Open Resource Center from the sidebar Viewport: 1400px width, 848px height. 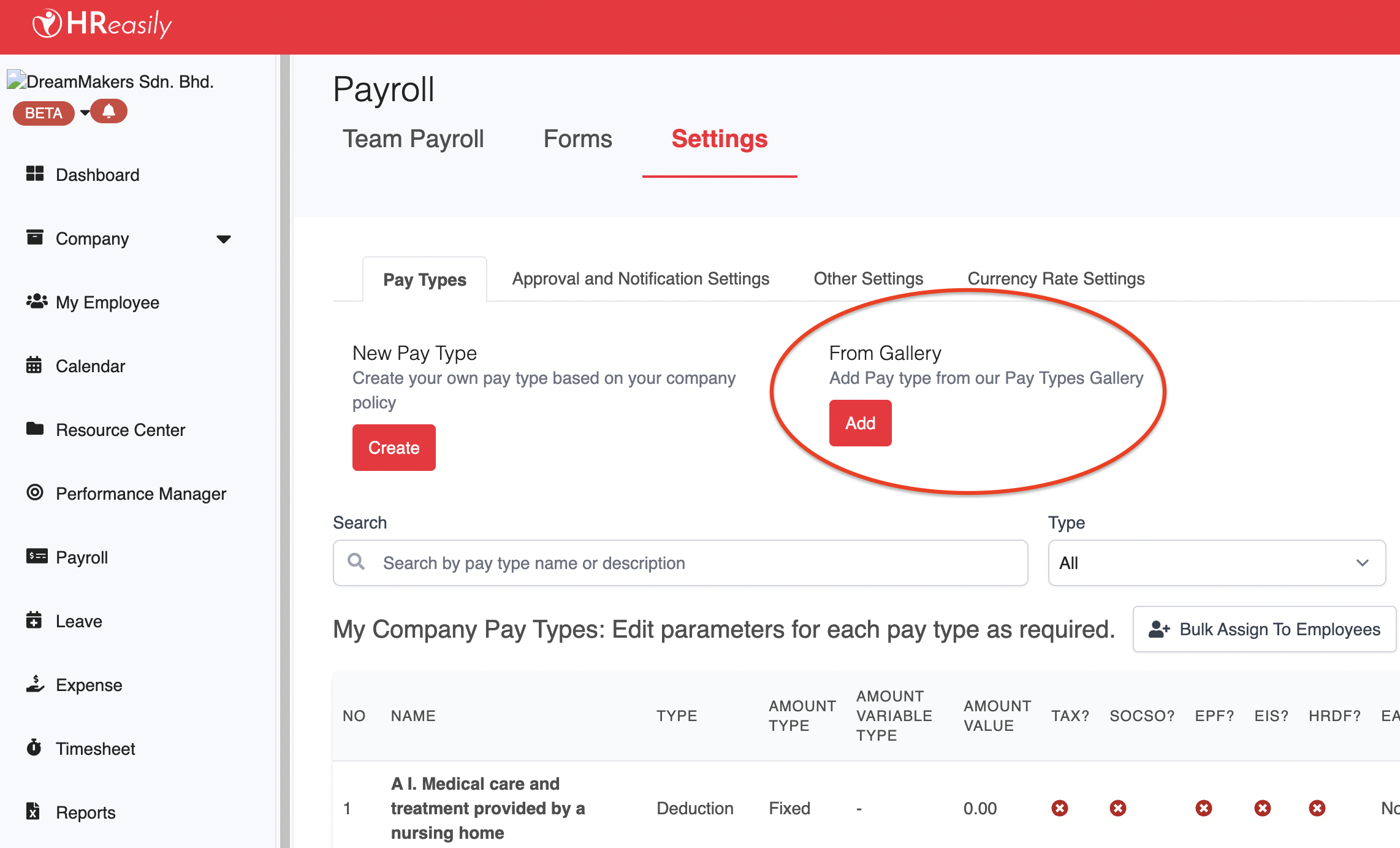coord(120,430)
